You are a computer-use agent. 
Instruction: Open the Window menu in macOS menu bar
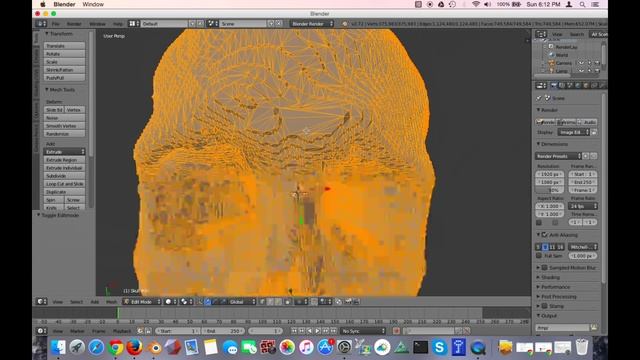click(93, 4)
